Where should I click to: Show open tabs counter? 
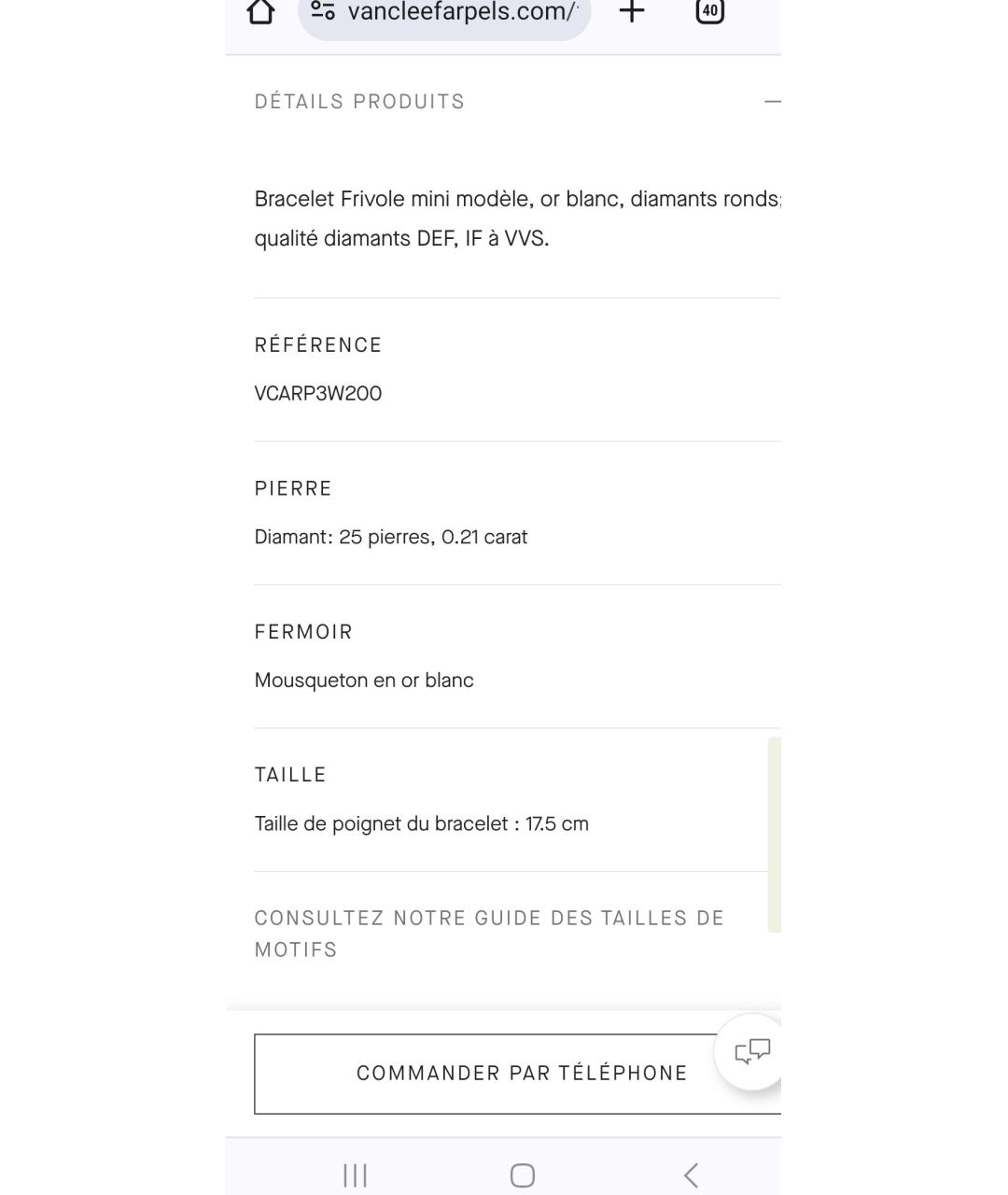[x=710, y=11]
